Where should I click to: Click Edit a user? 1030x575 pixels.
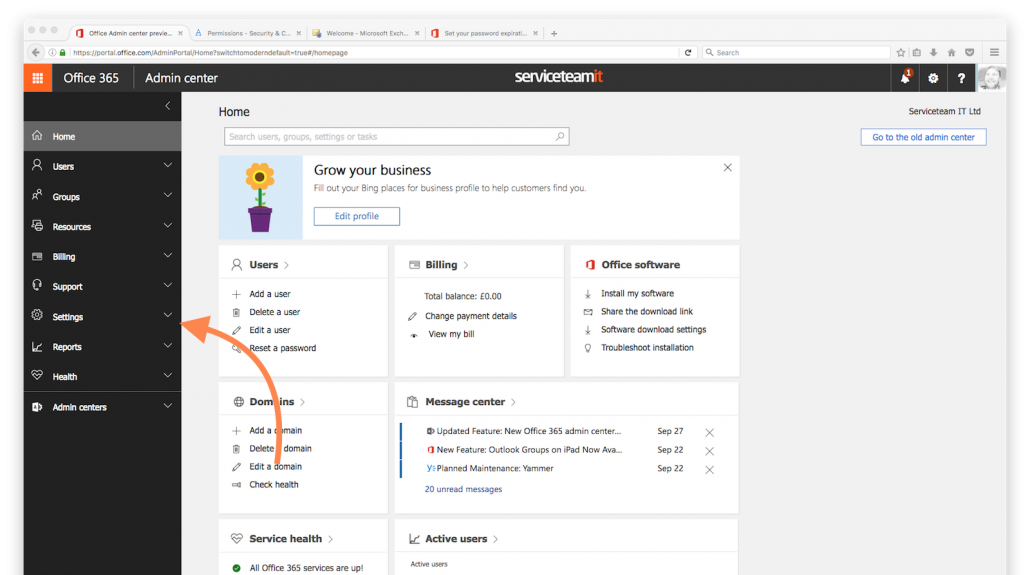tap(269, 330)
